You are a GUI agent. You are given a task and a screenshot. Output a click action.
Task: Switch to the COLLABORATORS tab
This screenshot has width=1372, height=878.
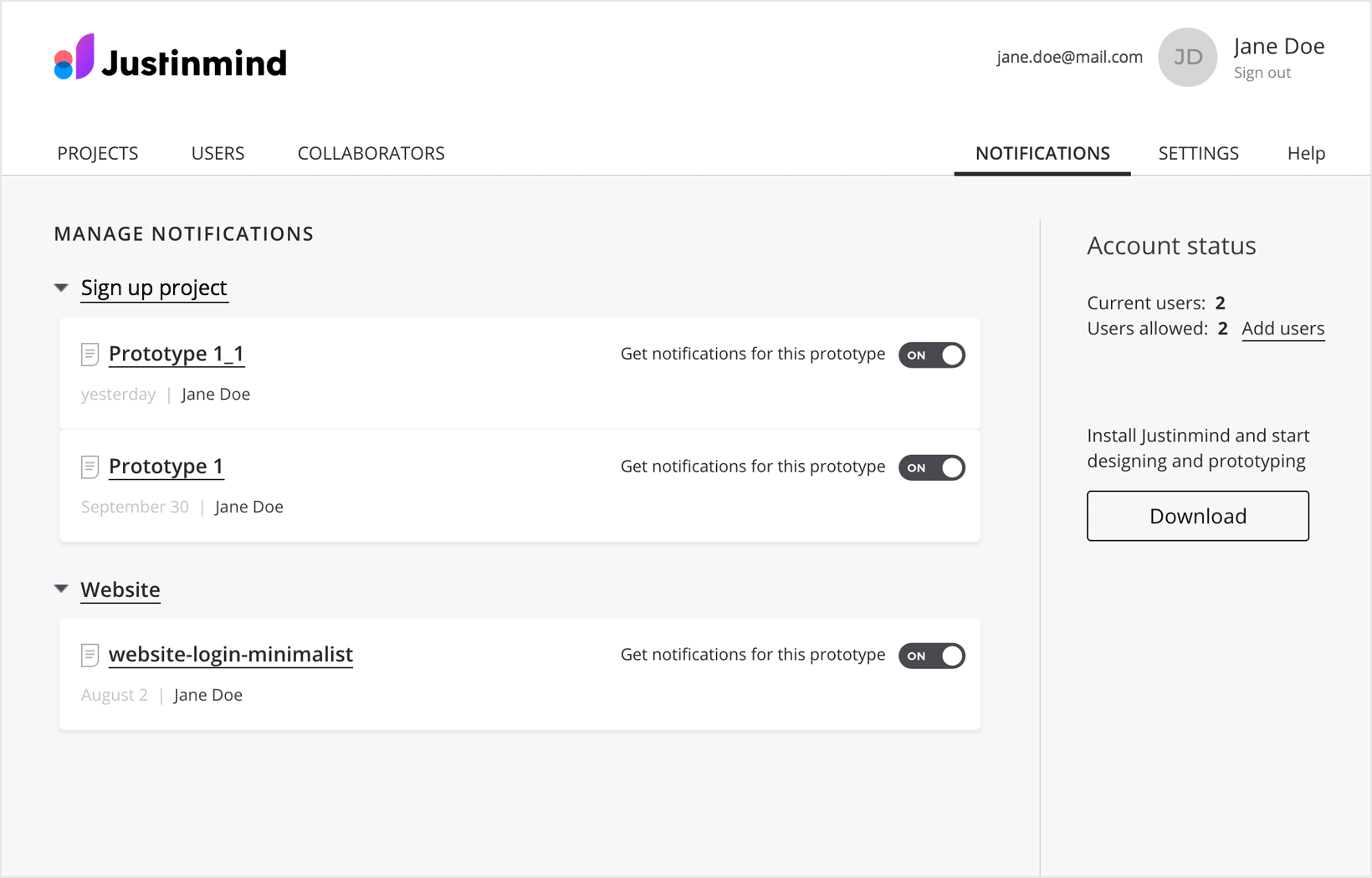pyautogui.click(x=371, y=153)
